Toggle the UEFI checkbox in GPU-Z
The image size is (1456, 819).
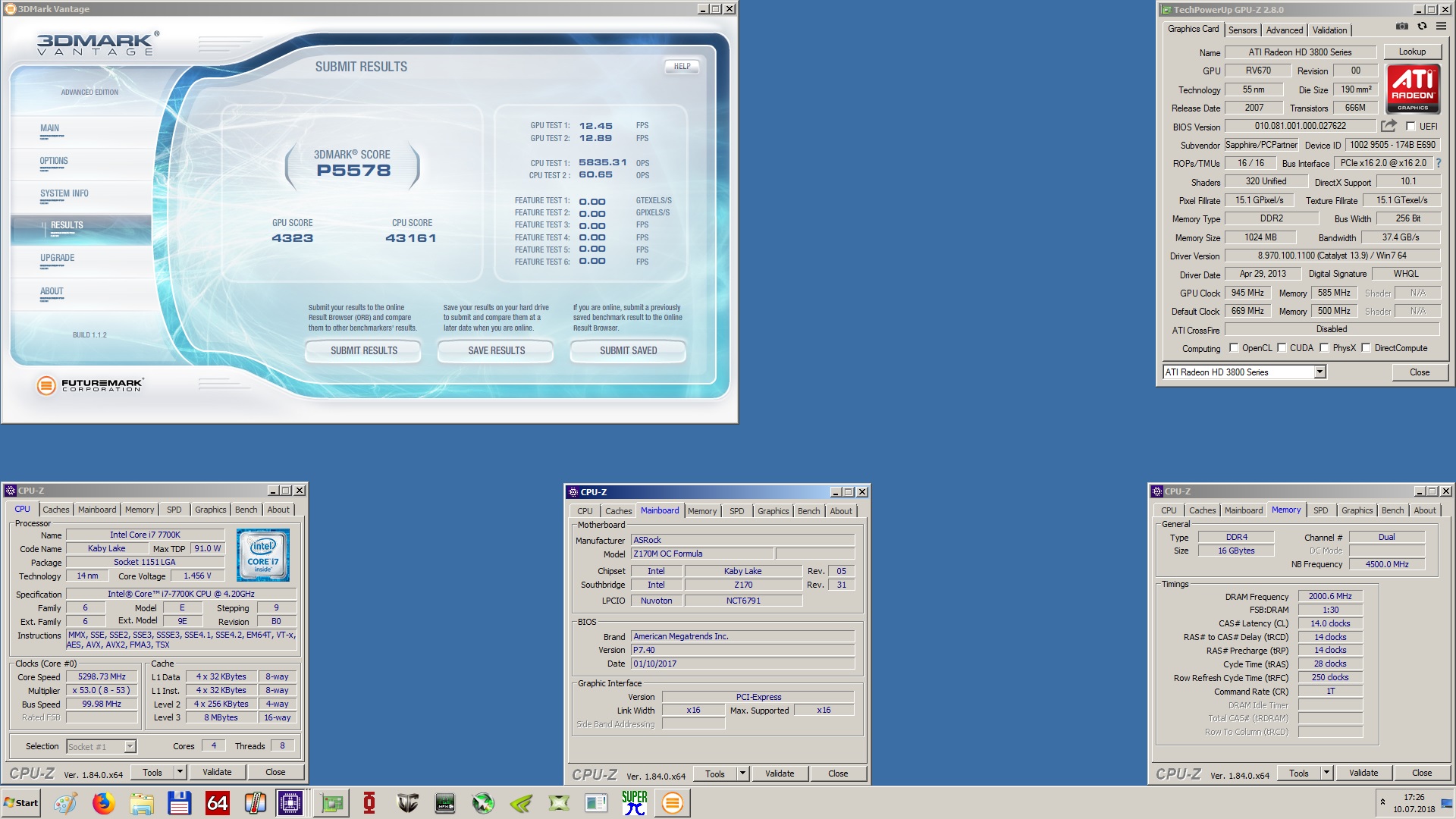click(1410, 127)
